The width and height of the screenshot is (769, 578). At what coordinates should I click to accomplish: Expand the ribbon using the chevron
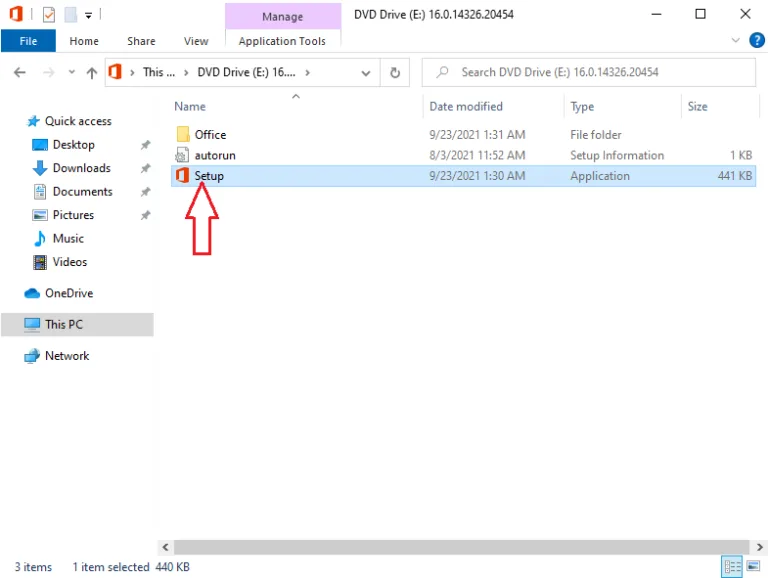click(736, 41)
